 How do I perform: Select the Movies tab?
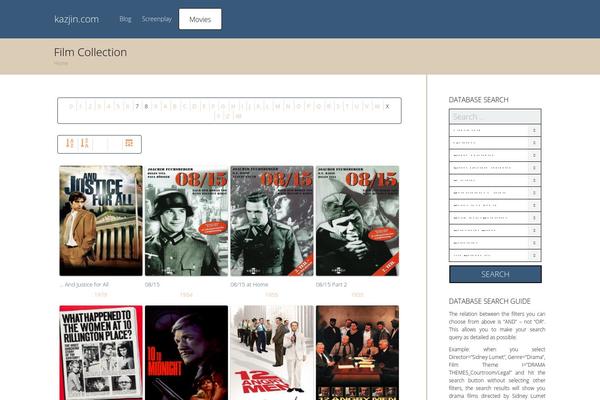click(200, 19)
